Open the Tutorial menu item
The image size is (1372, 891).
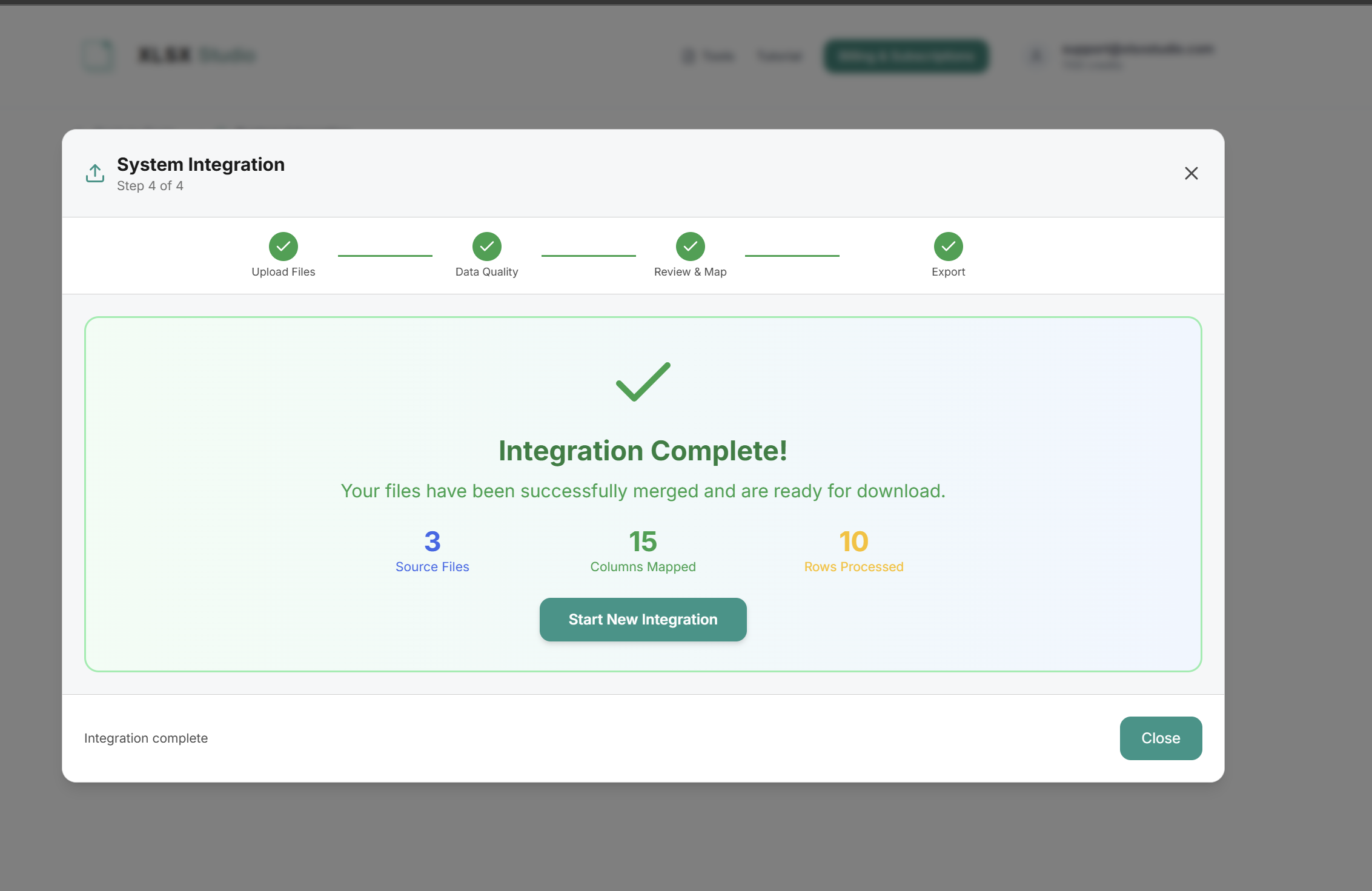pos(780,56)
